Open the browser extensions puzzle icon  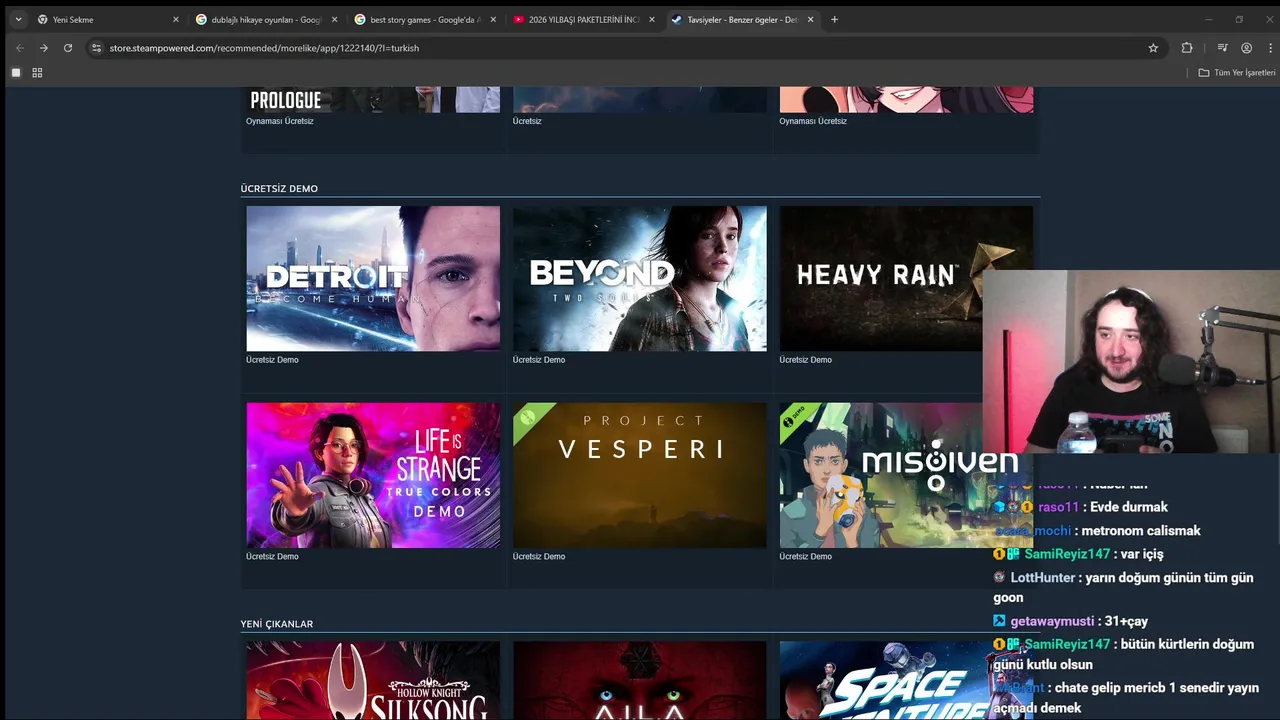tap(1187, 48)
